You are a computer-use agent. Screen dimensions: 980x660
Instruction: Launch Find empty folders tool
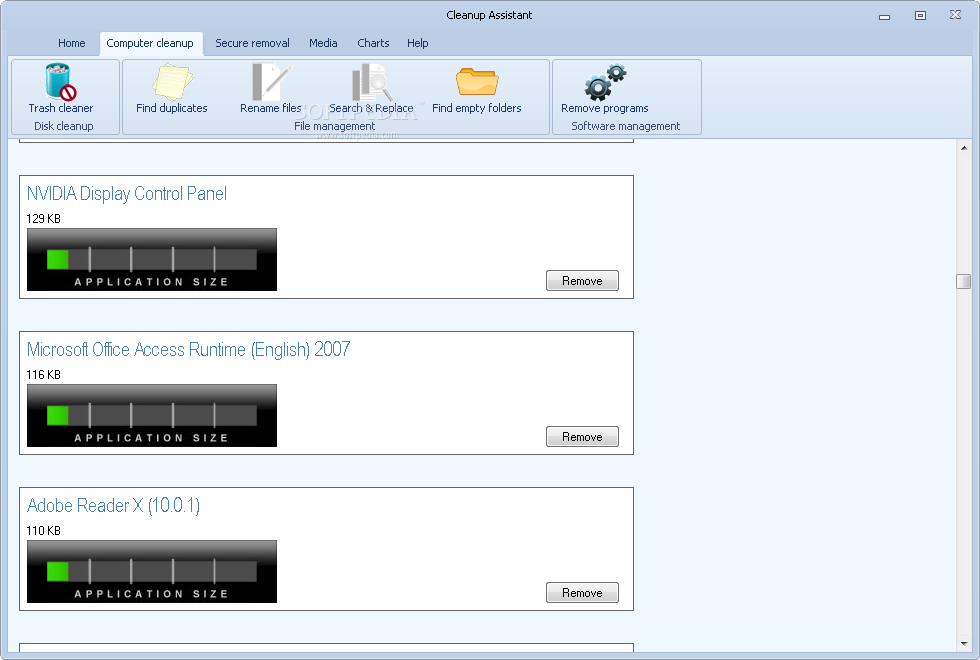(x=476, y=89)
